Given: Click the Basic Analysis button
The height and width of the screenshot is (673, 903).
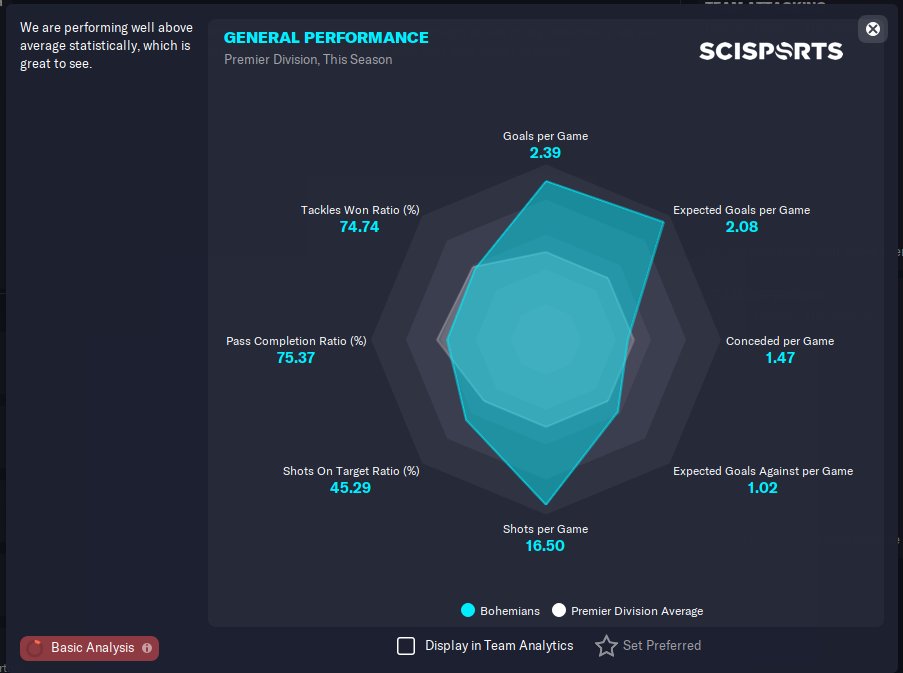Looking at the screenshot, I should (x=89, y=648).
